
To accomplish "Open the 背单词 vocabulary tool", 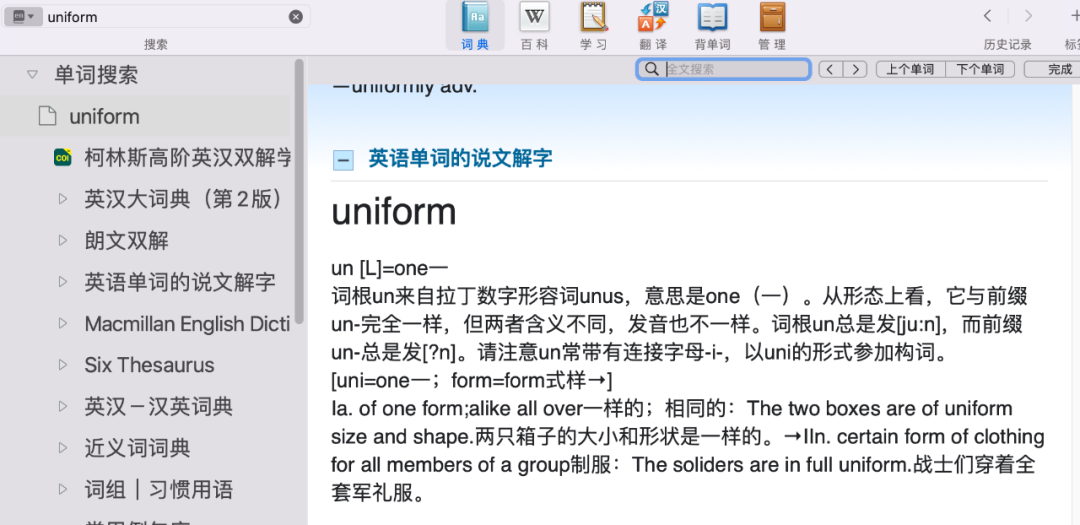I will (712, 26).
